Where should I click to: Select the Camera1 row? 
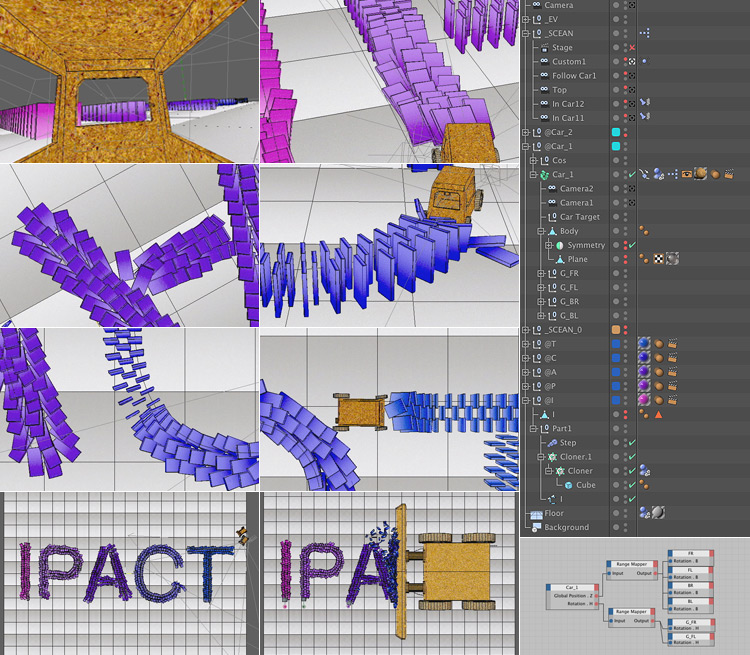coord(576,203)
